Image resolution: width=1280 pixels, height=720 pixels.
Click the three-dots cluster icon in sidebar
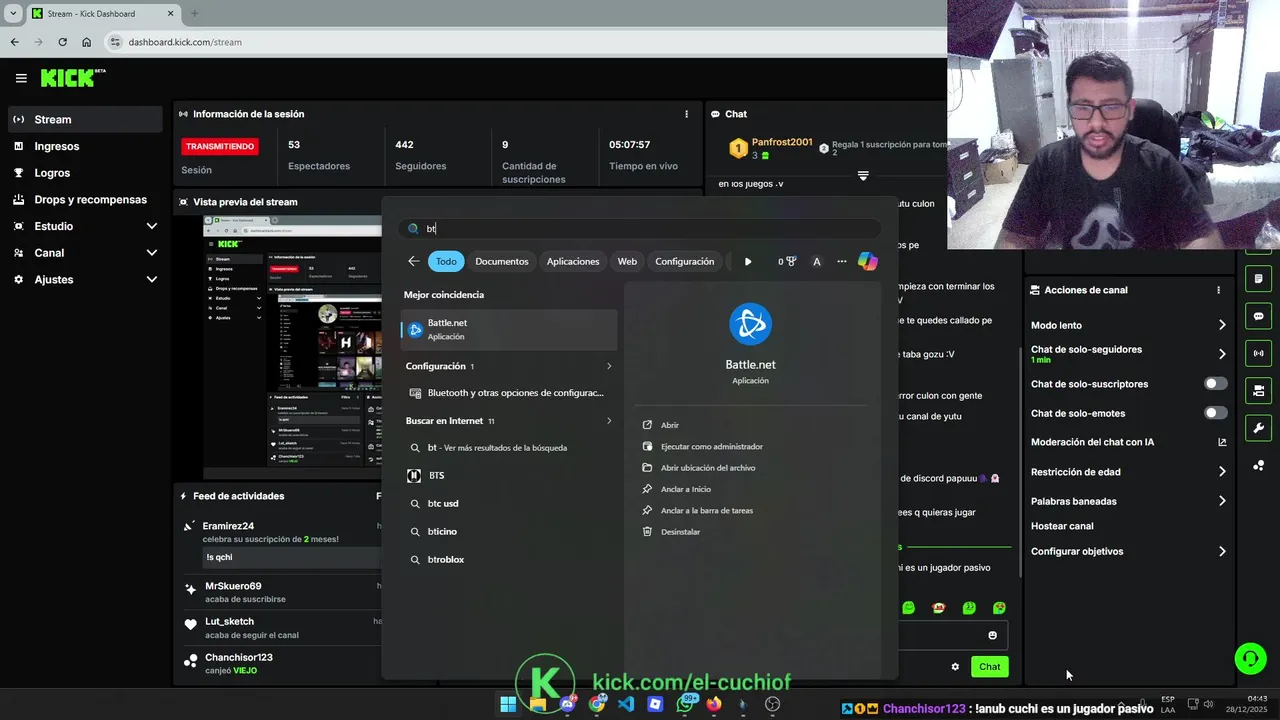point(1258,465)
